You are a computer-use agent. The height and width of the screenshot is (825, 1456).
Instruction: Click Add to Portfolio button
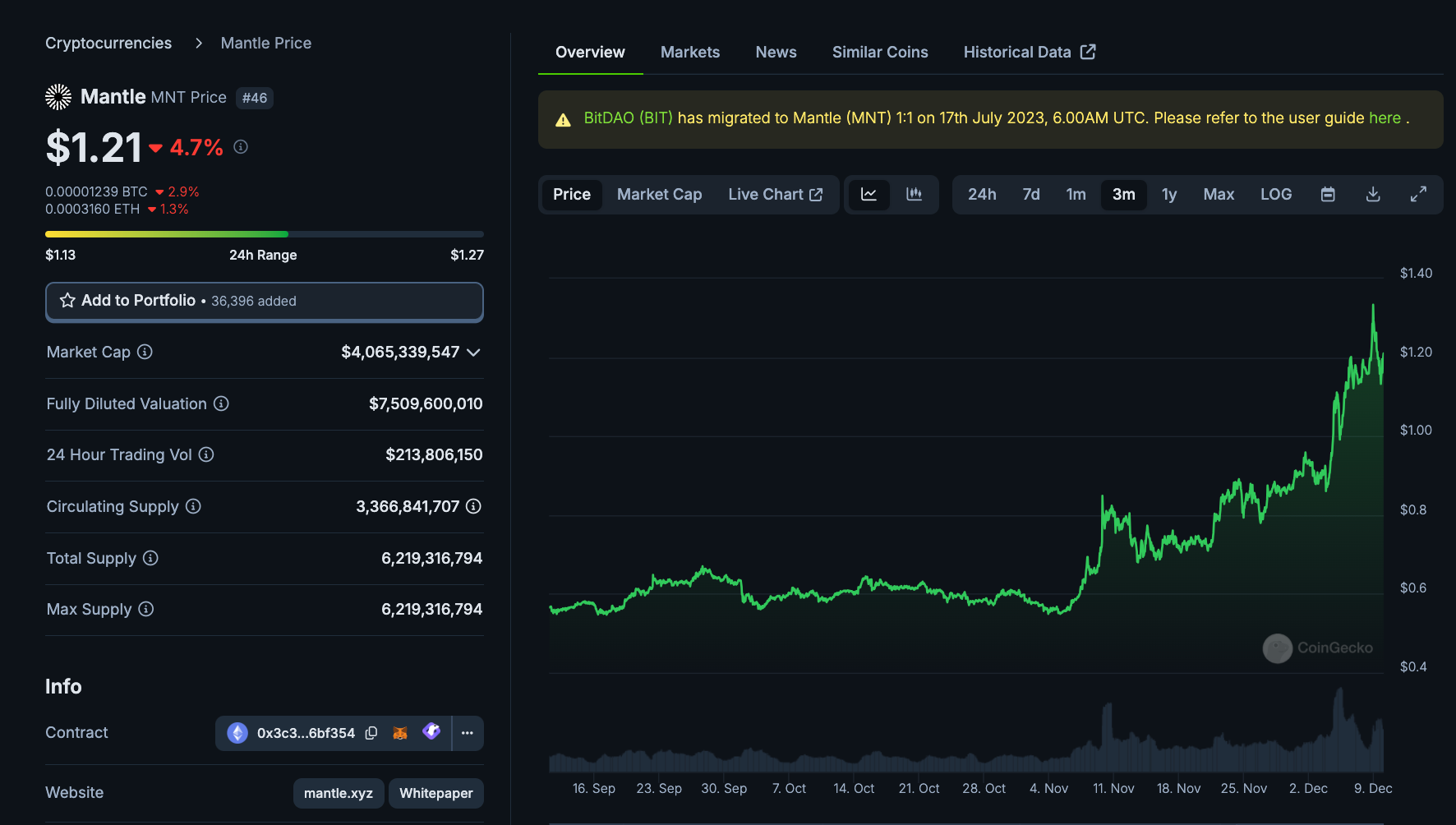coord(265,302)
